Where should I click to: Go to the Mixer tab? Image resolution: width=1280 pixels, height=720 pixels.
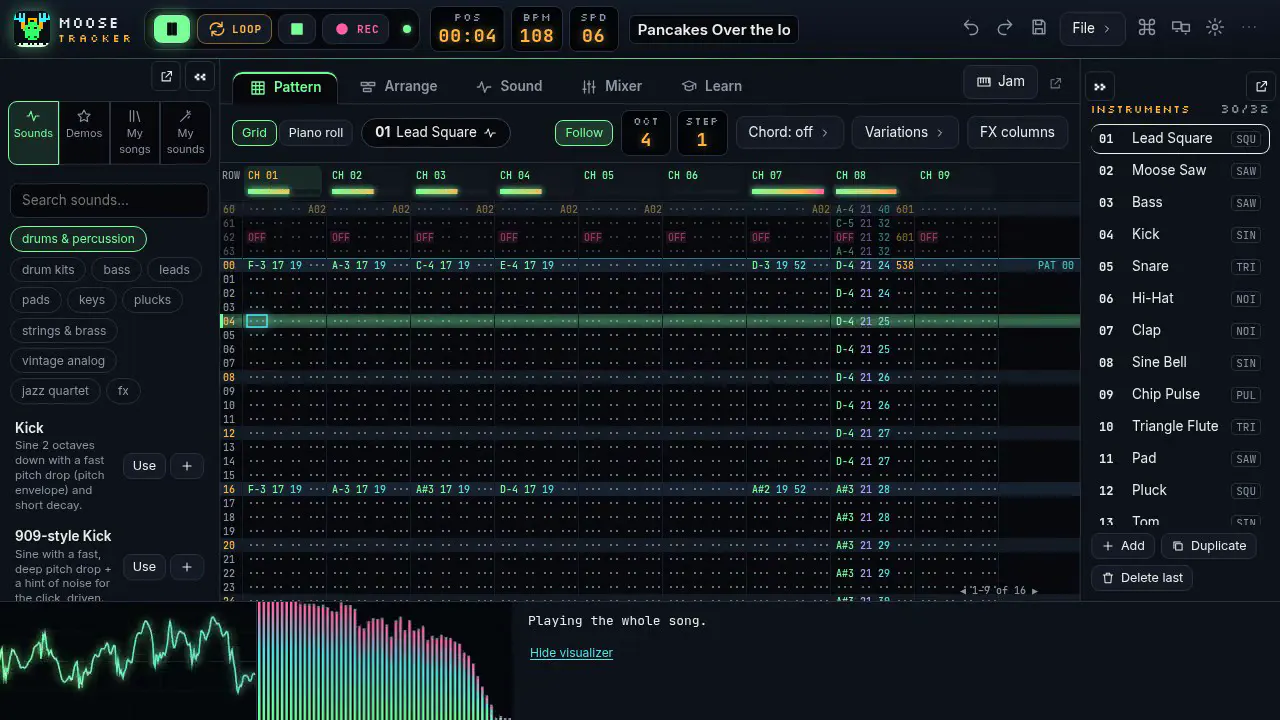[612, 86]
